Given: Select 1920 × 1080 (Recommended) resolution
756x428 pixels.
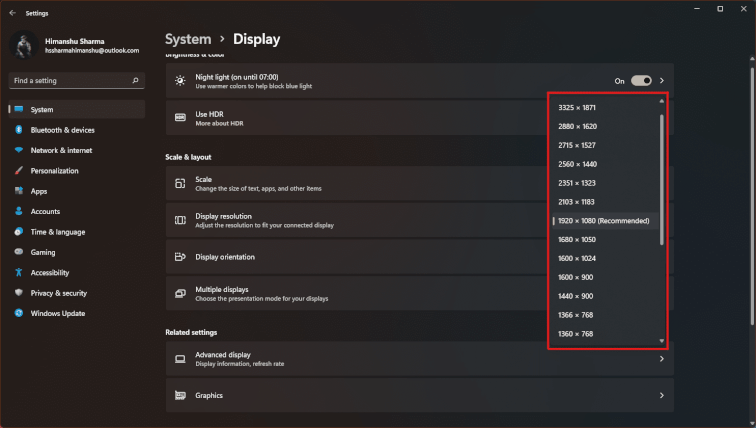Looking at the screenshot, I should [605, 221].
